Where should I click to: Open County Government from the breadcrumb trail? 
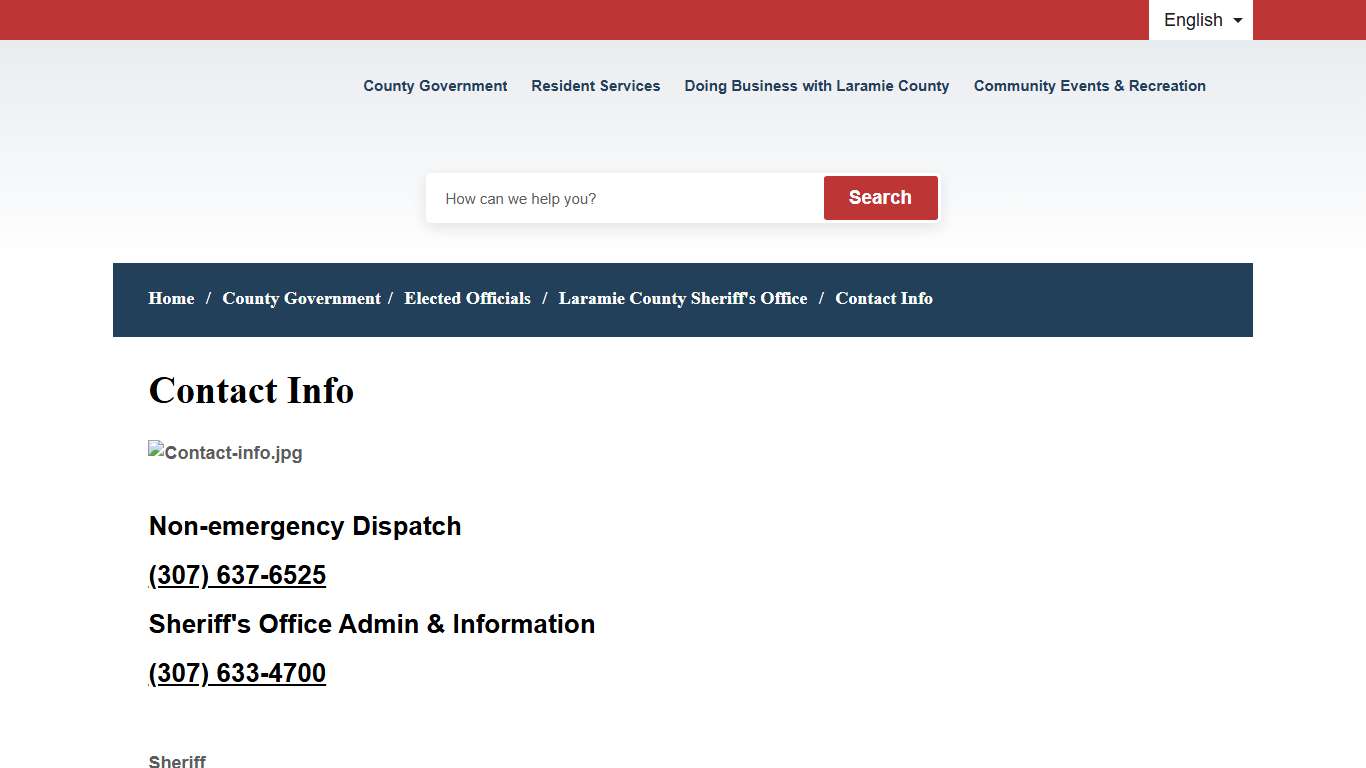(x=301, y=298)
